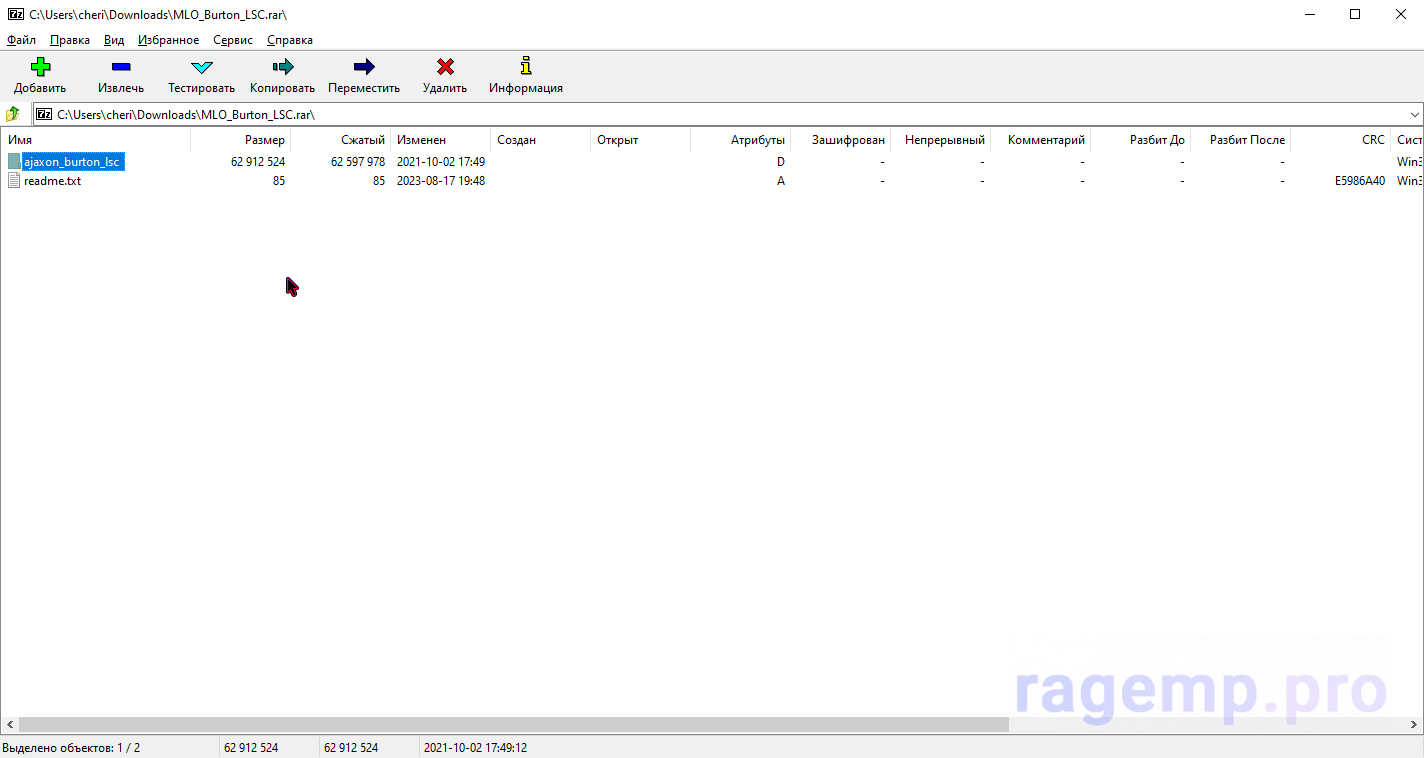Click the Copy arrow toolbar icon
Image resolution: width=1424 pixels, height=758 pixels.
coord(282,67)
